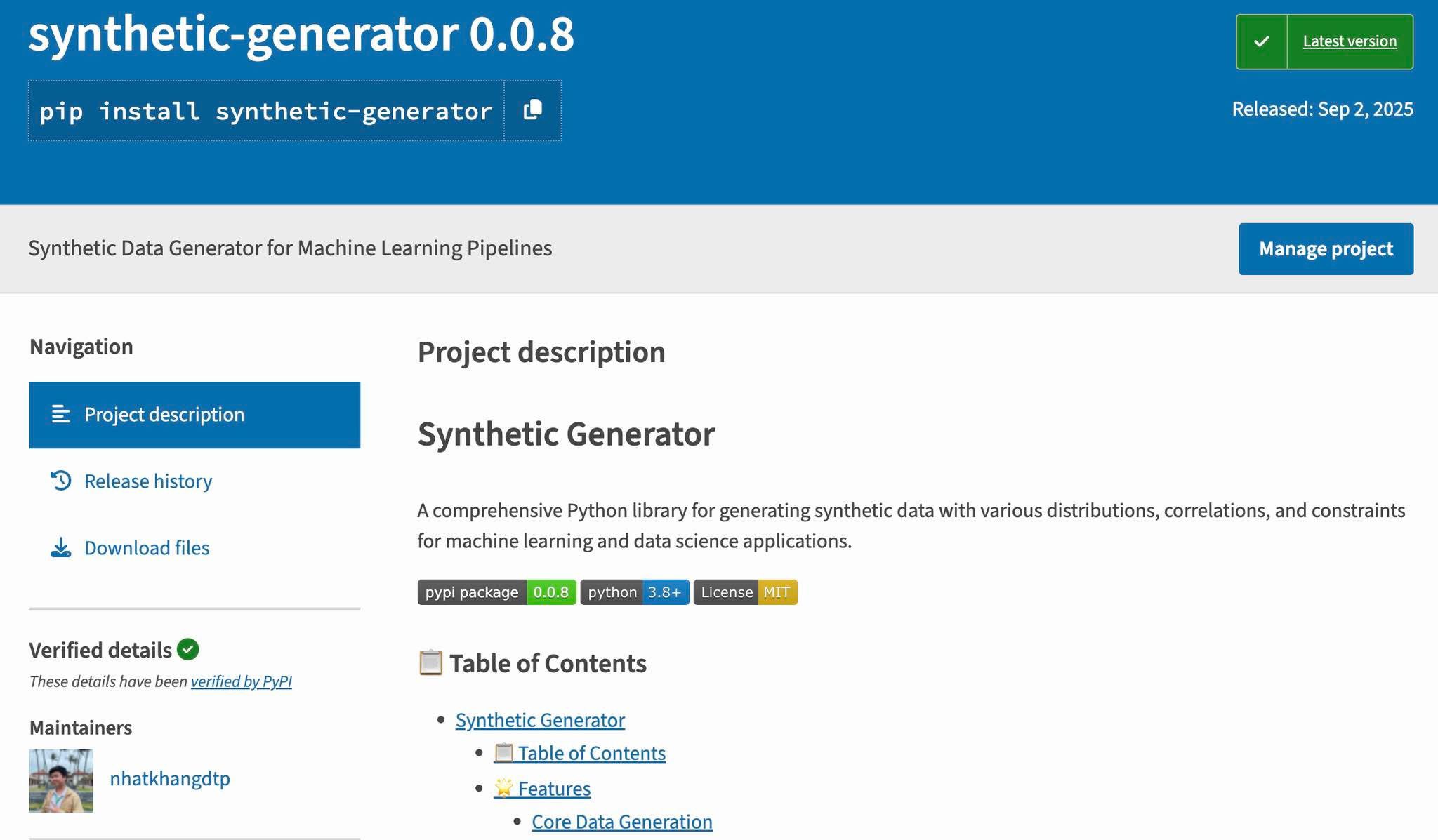Click the Project description heading
This screenshot has height=840, width=1438.
(x=541, y=352)
